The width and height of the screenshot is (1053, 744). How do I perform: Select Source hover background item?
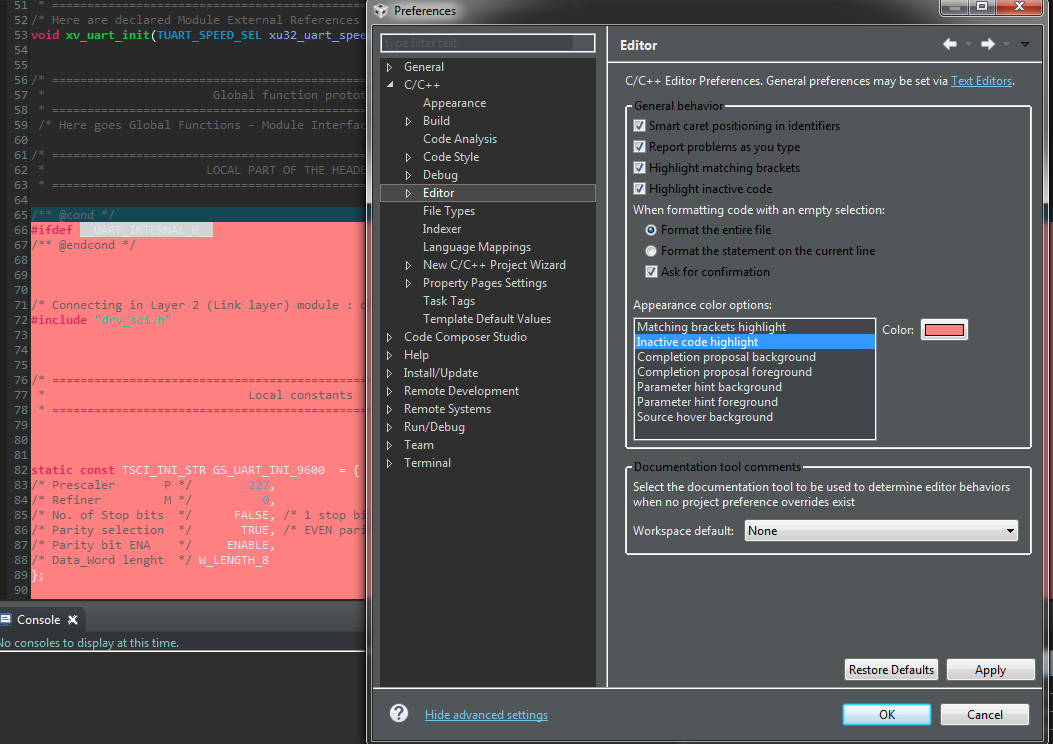click(x=754, y=417)
